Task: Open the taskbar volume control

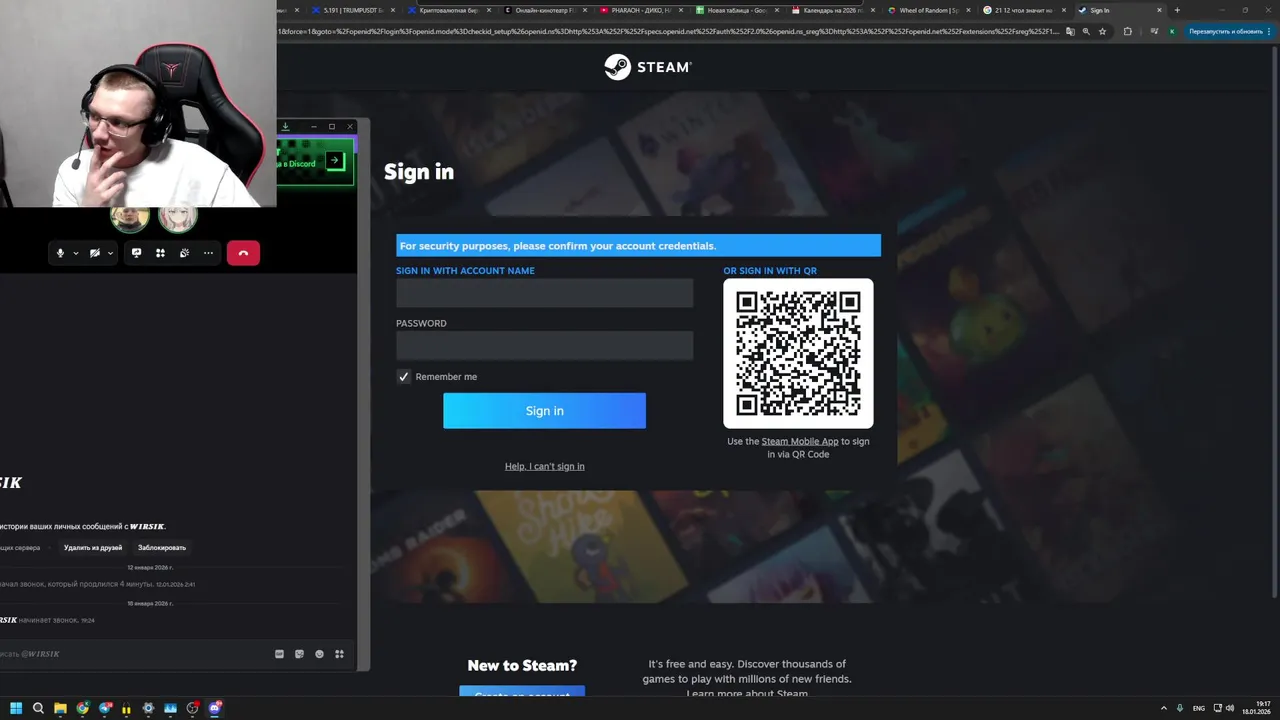Action: pos(1230,708)
